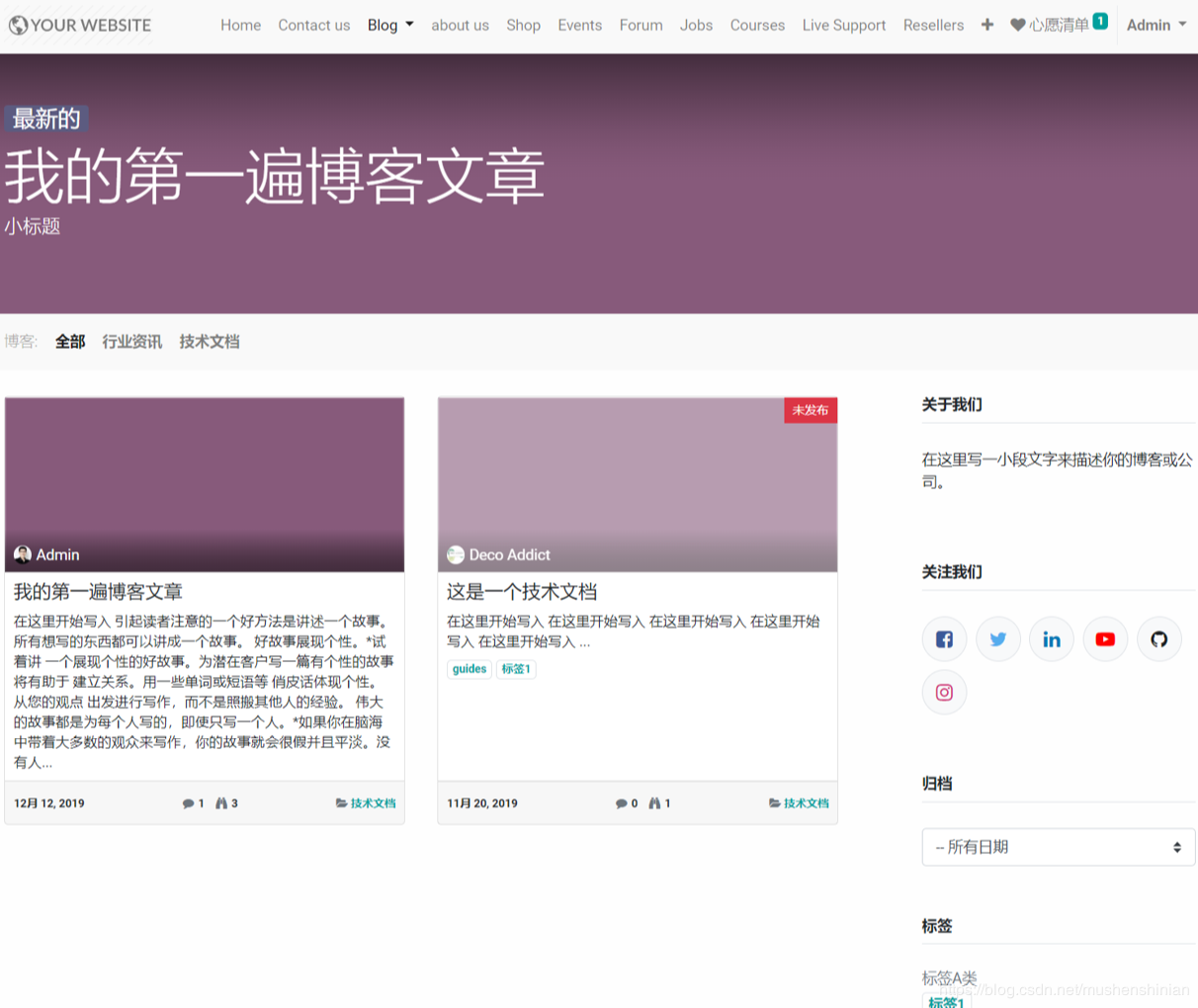Click the YOUR WEBSITE logo

point(80,25)
